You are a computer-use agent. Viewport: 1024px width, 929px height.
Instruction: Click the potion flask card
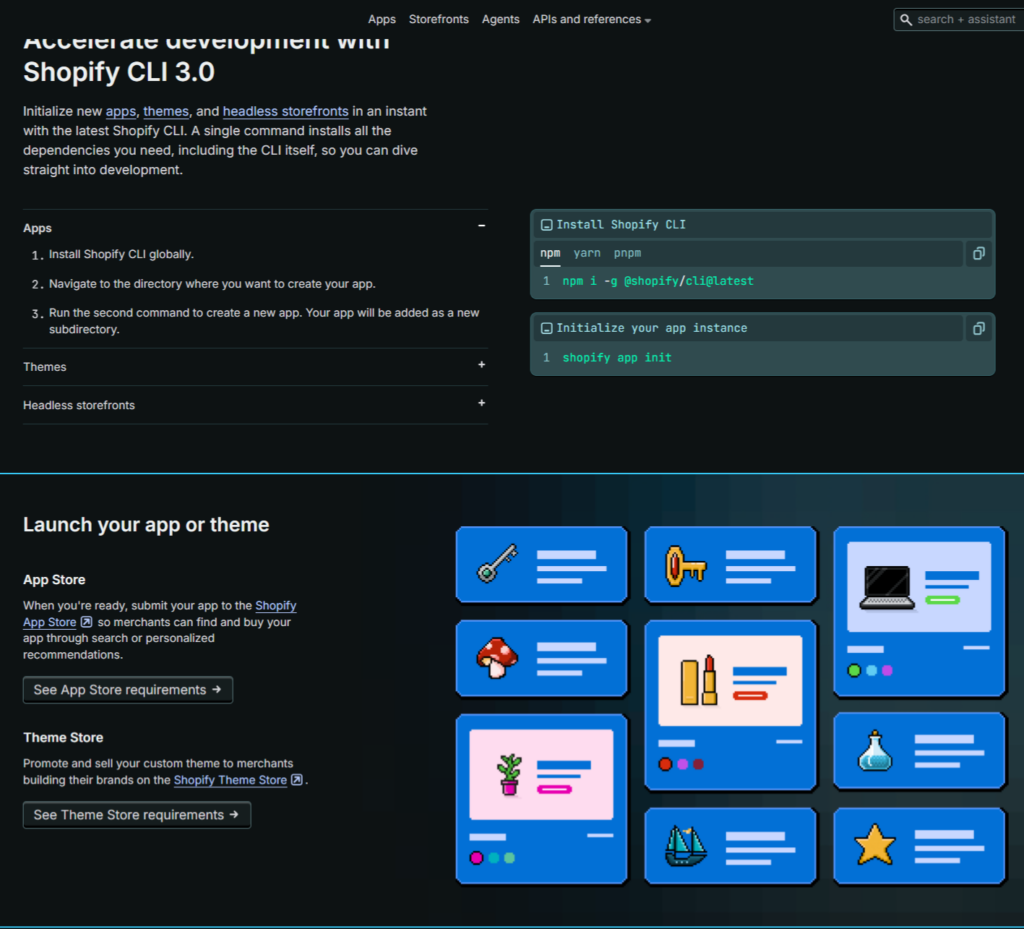point(919,751)
